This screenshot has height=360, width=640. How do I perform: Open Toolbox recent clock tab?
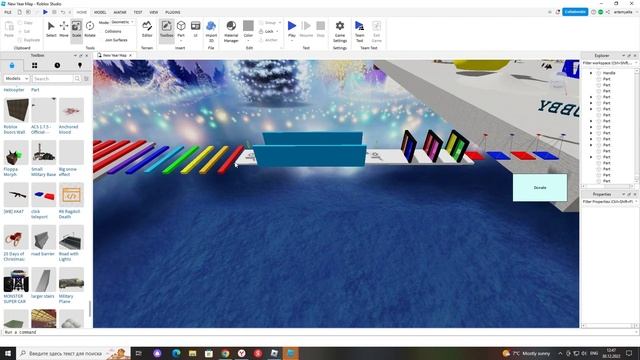[x=57, y=65]
